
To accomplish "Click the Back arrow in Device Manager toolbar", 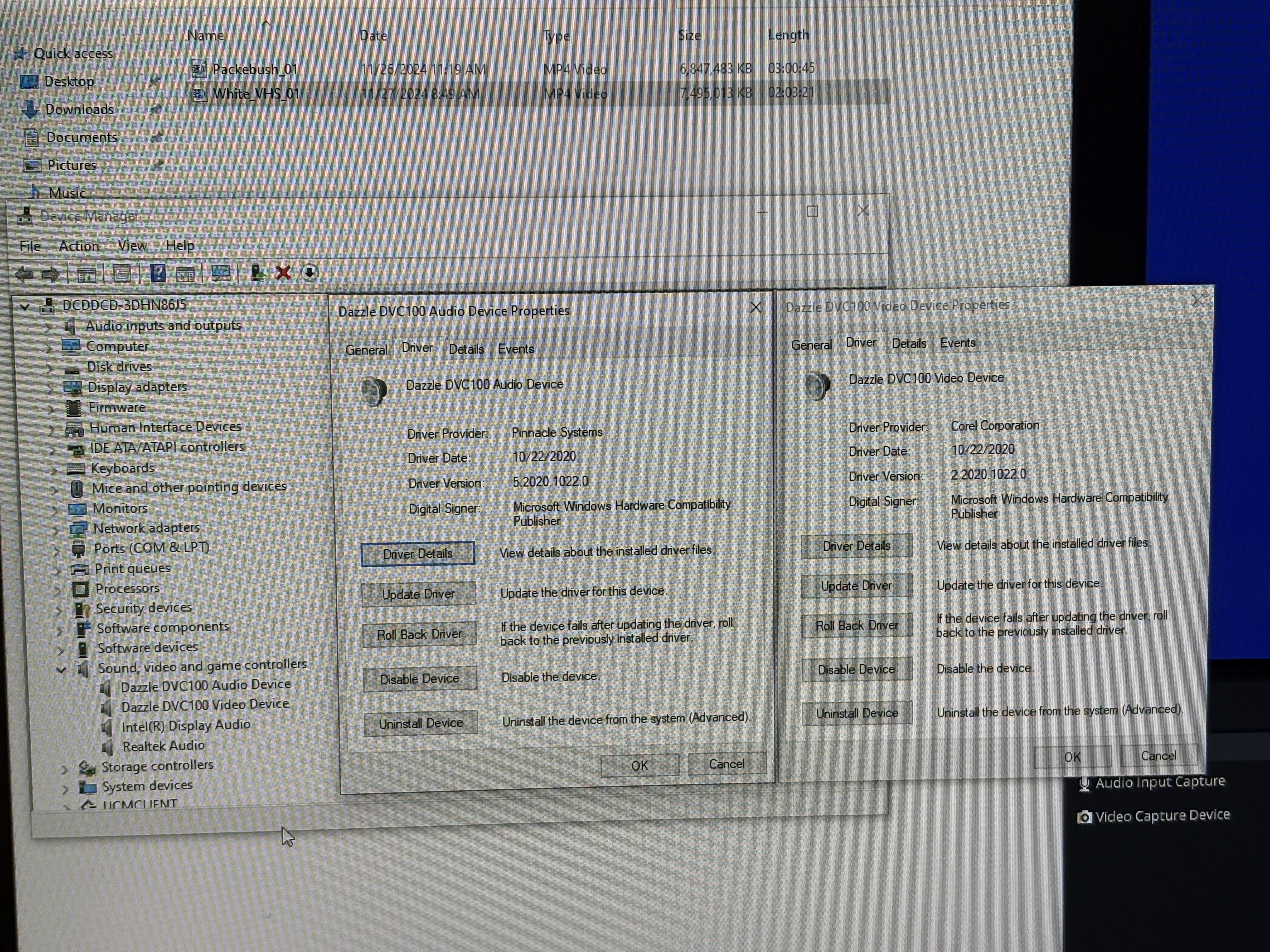I will 24,274.
